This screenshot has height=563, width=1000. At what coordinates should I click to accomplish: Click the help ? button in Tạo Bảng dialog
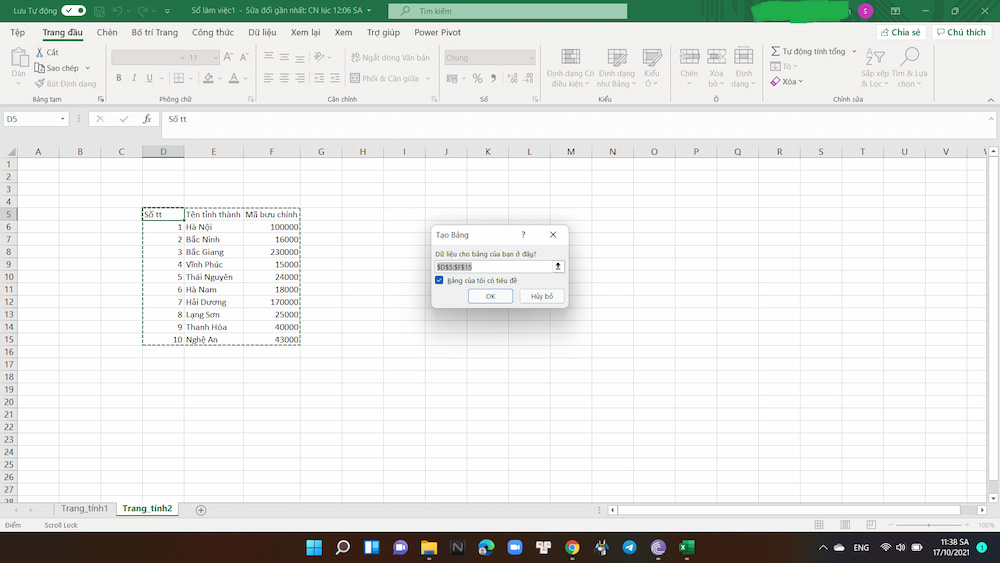[x=523, y=235]
